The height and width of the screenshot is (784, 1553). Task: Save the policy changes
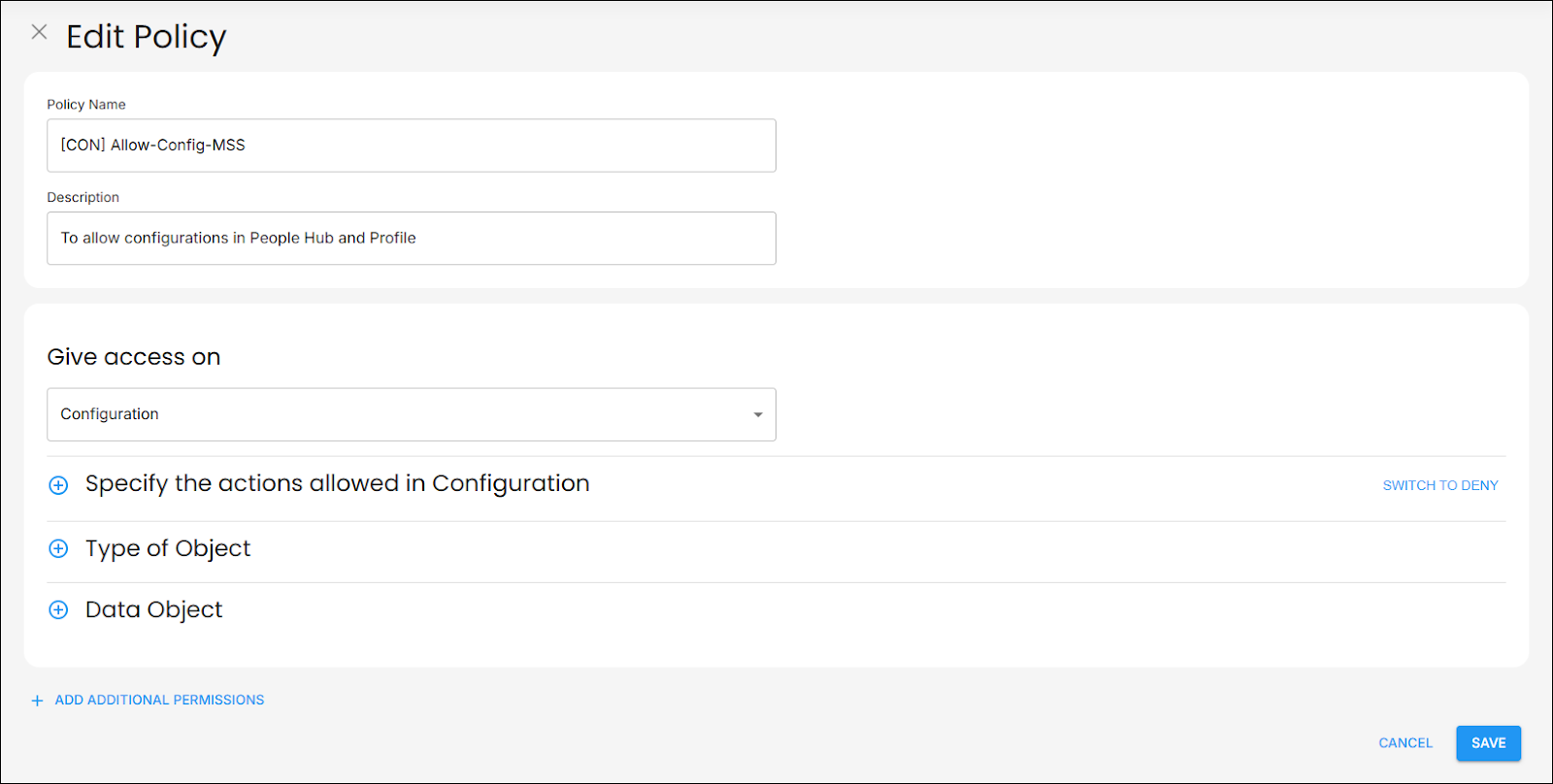pos(1488,743)
